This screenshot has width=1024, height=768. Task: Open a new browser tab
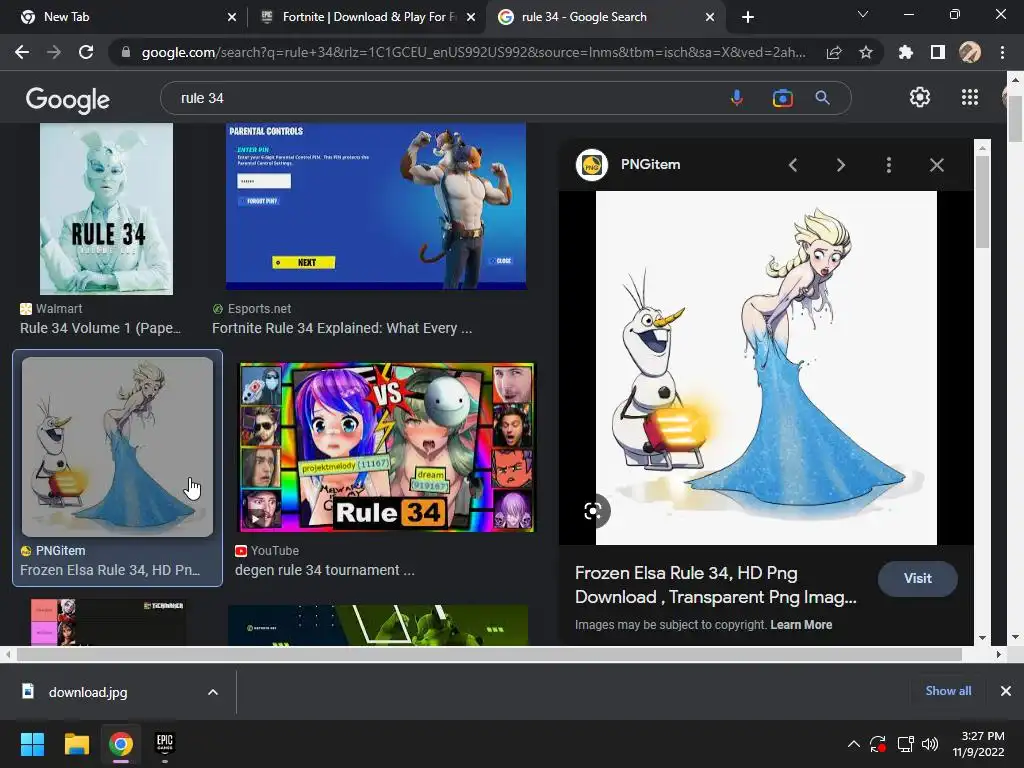click(x=748, y=17)
